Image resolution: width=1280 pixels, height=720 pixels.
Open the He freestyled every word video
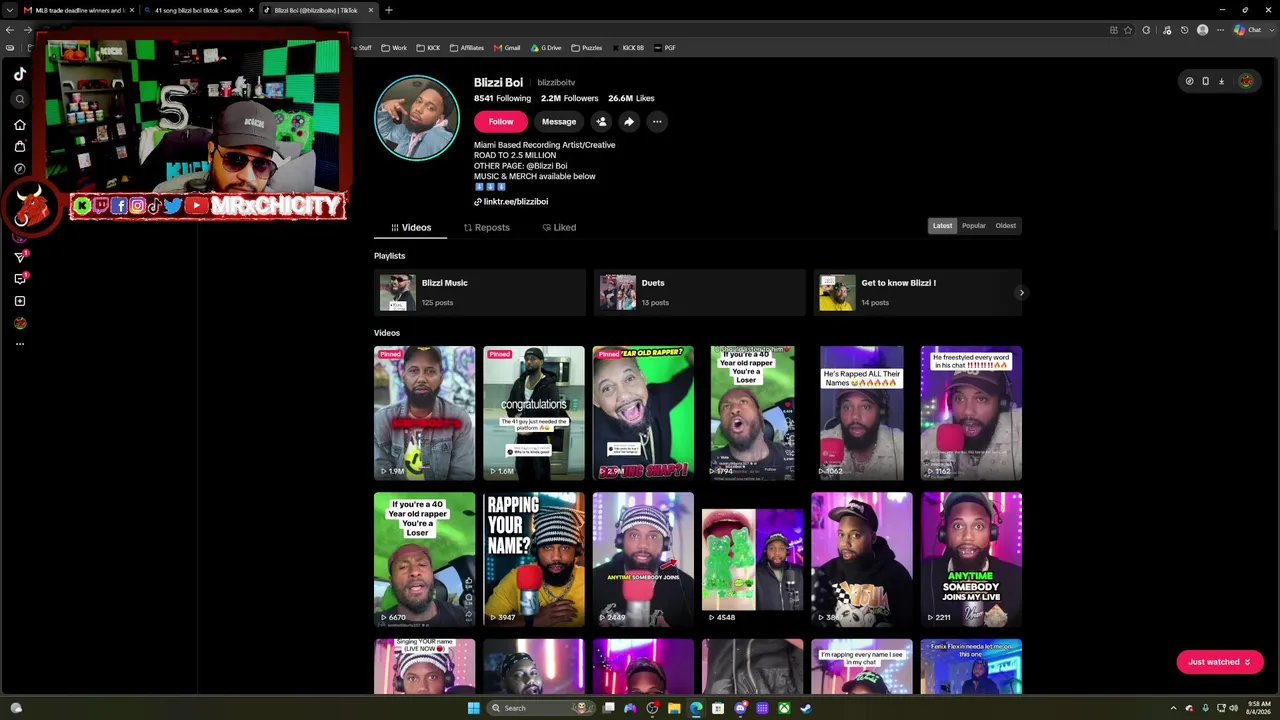971,413
